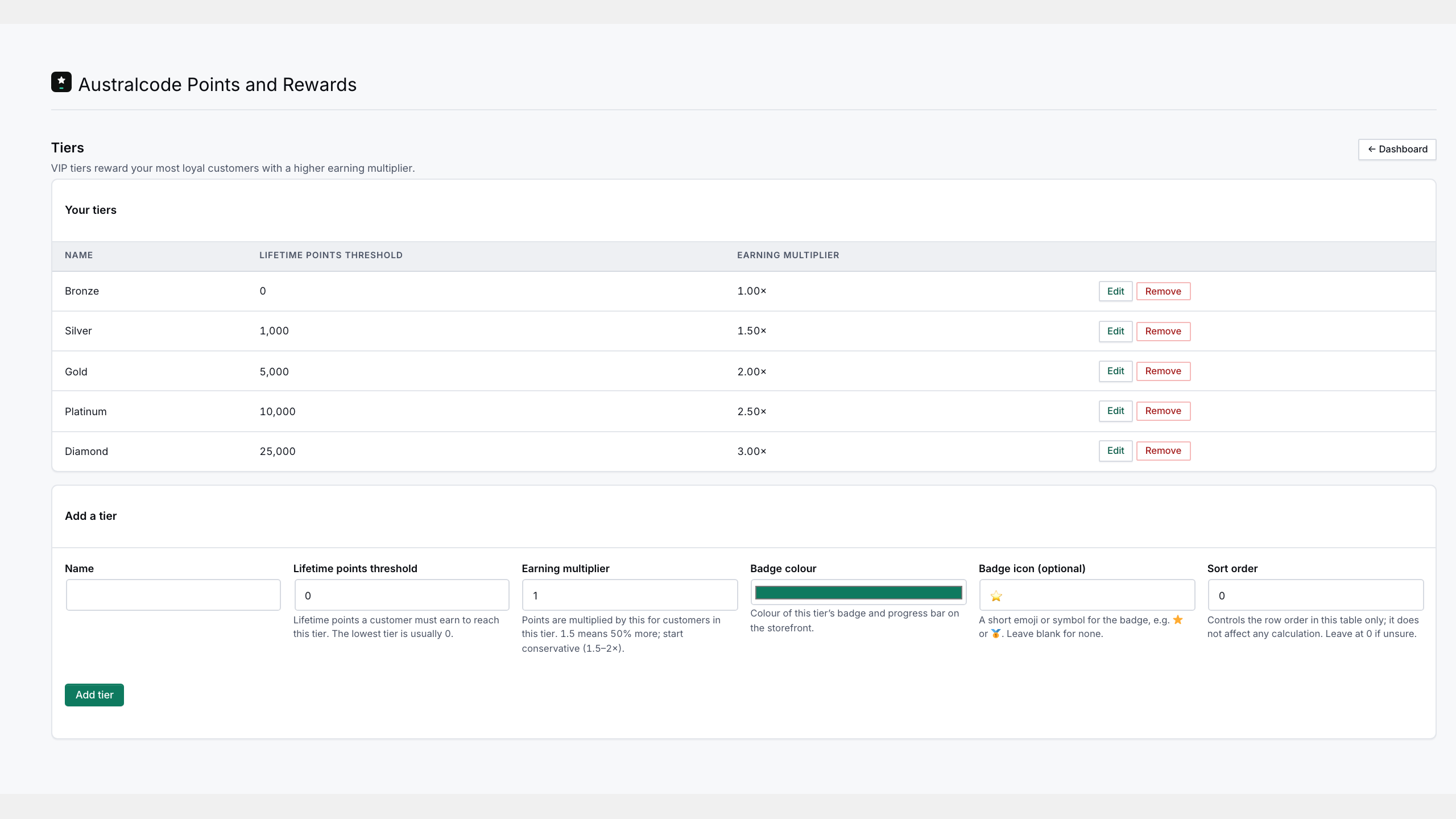Image resolution: width=1456 pixels, height=819 pixels.
Task: Select the Bronze name cell
Action: pyautogui.click(x=82, y=291)
